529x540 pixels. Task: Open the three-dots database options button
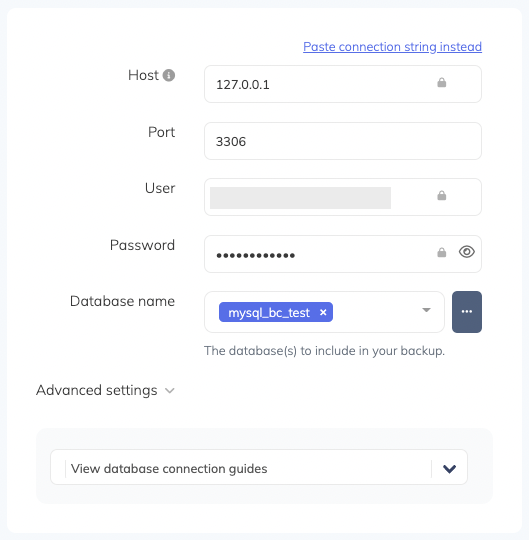tap(467, 312)
